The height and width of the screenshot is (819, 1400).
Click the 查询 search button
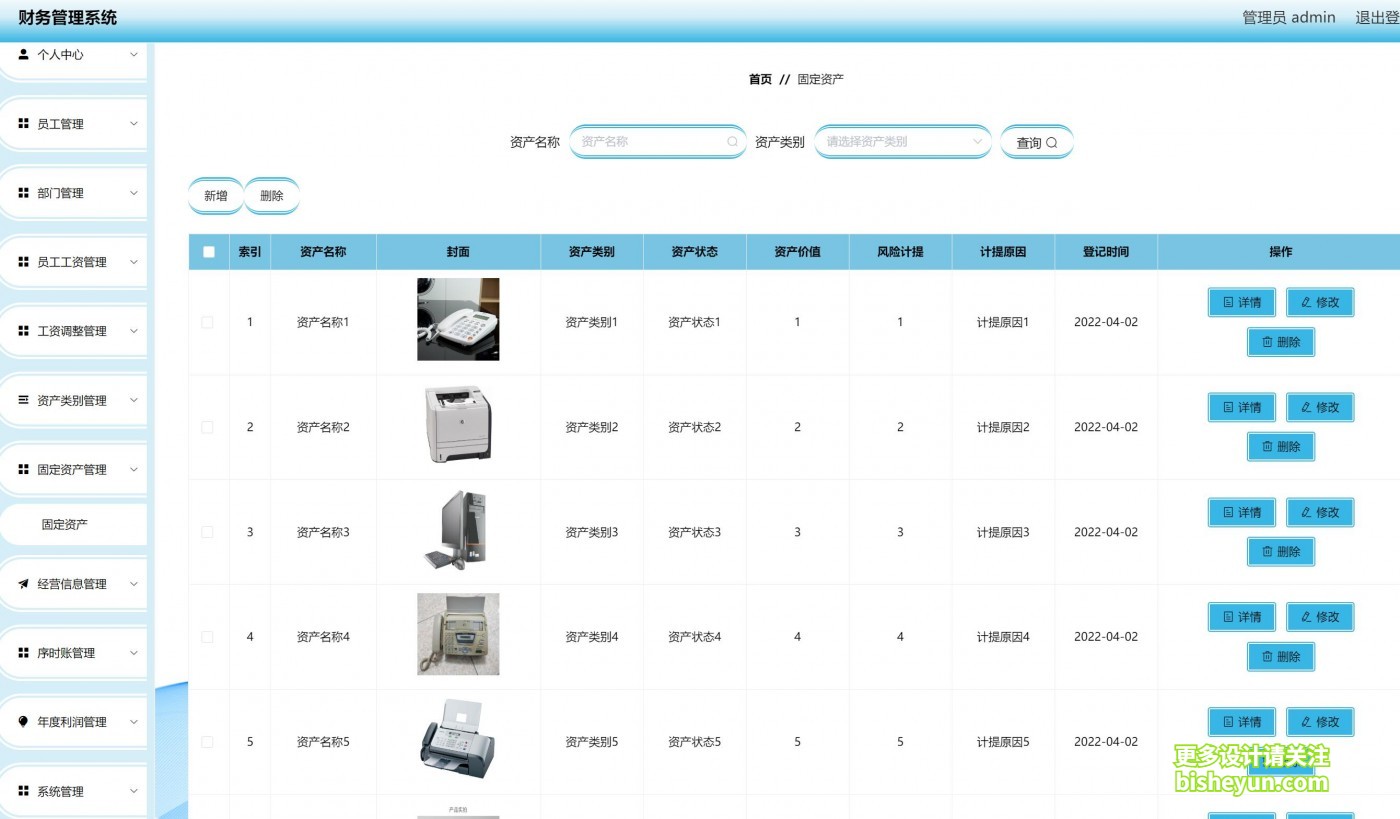[1037, 143]
